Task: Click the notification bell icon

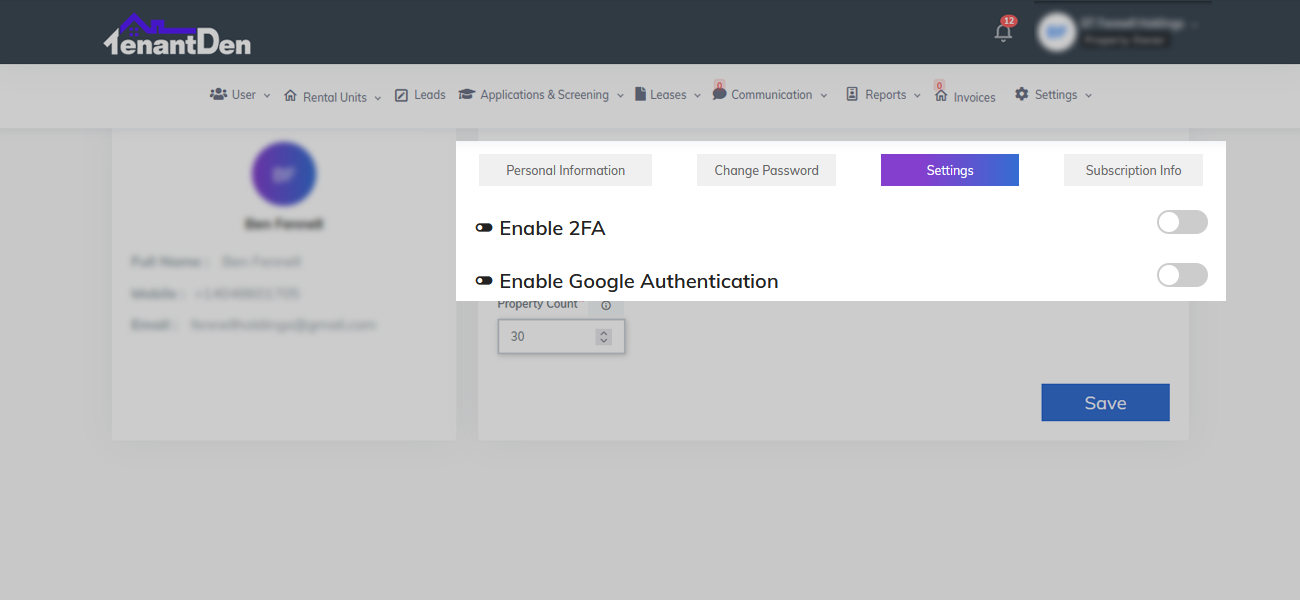Action: (1003, 33)
